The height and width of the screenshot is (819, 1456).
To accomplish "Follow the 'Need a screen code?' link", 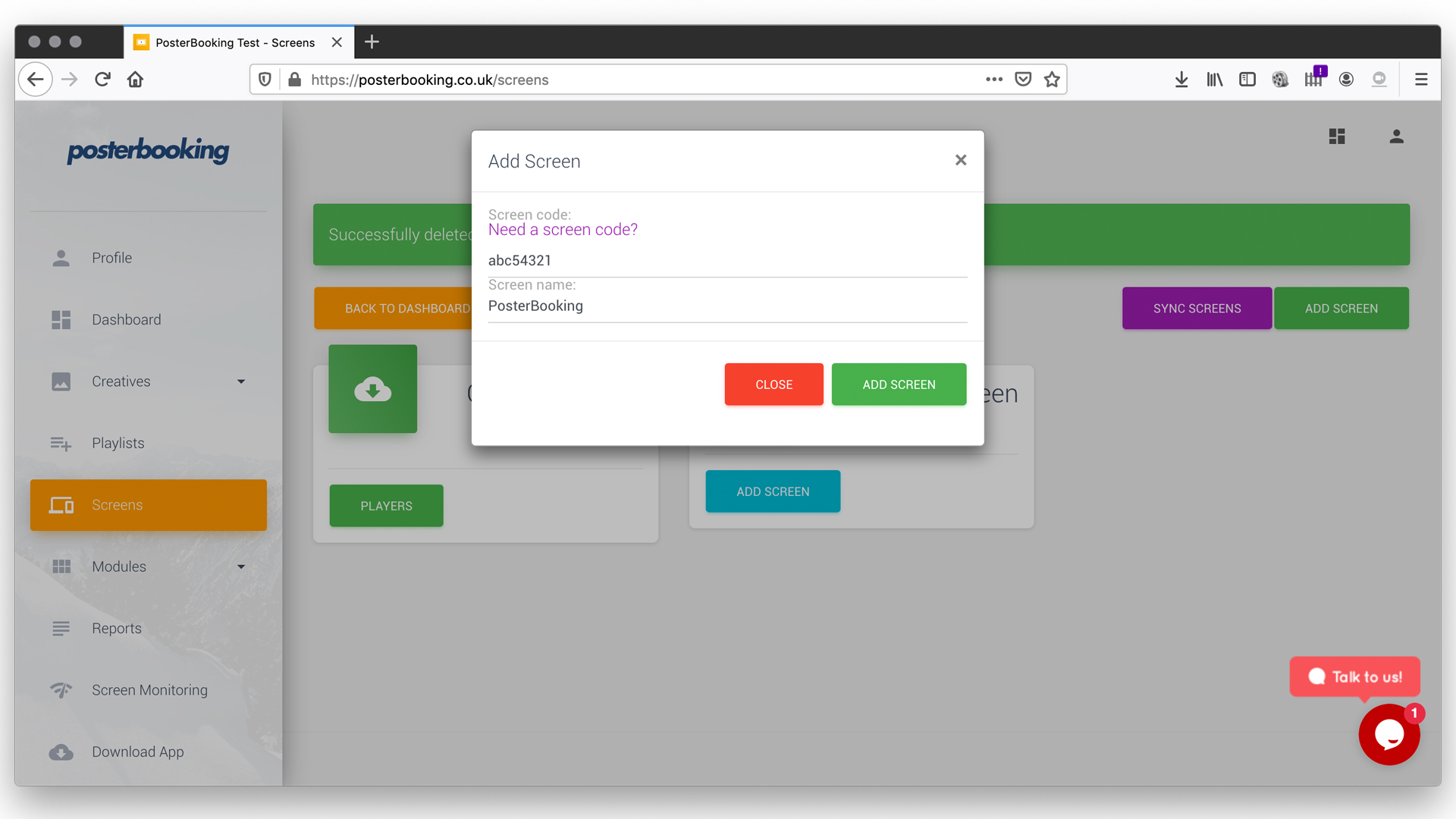I will point(563,230).
